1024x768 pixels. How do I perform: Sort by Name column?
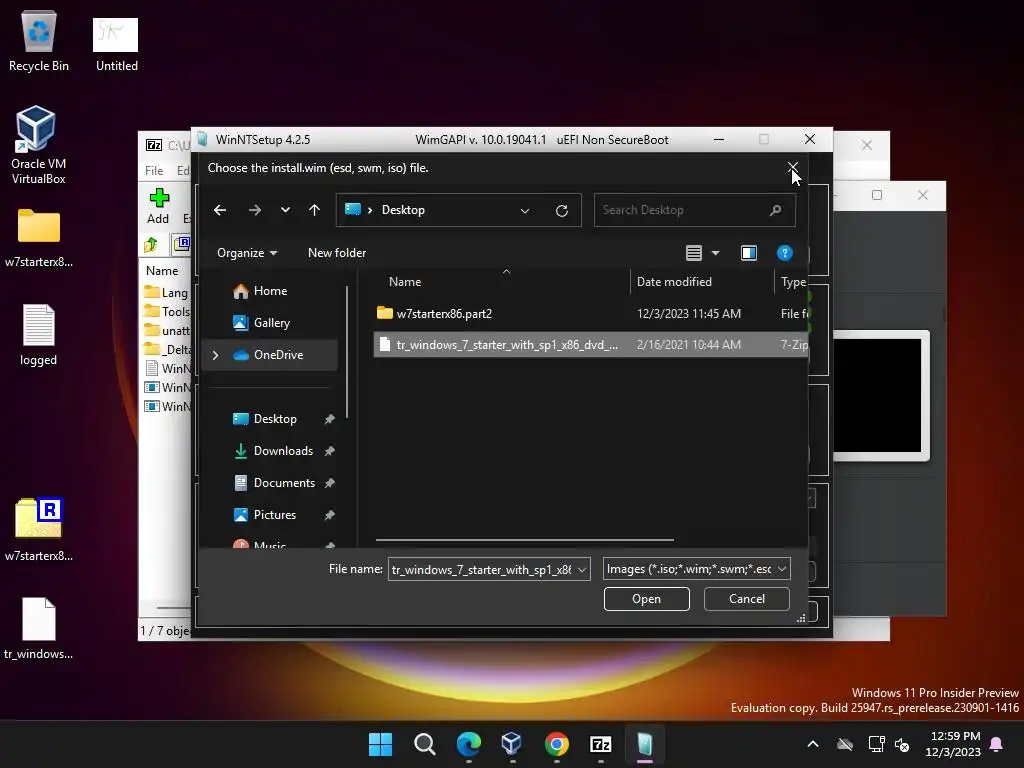[405, 282]
